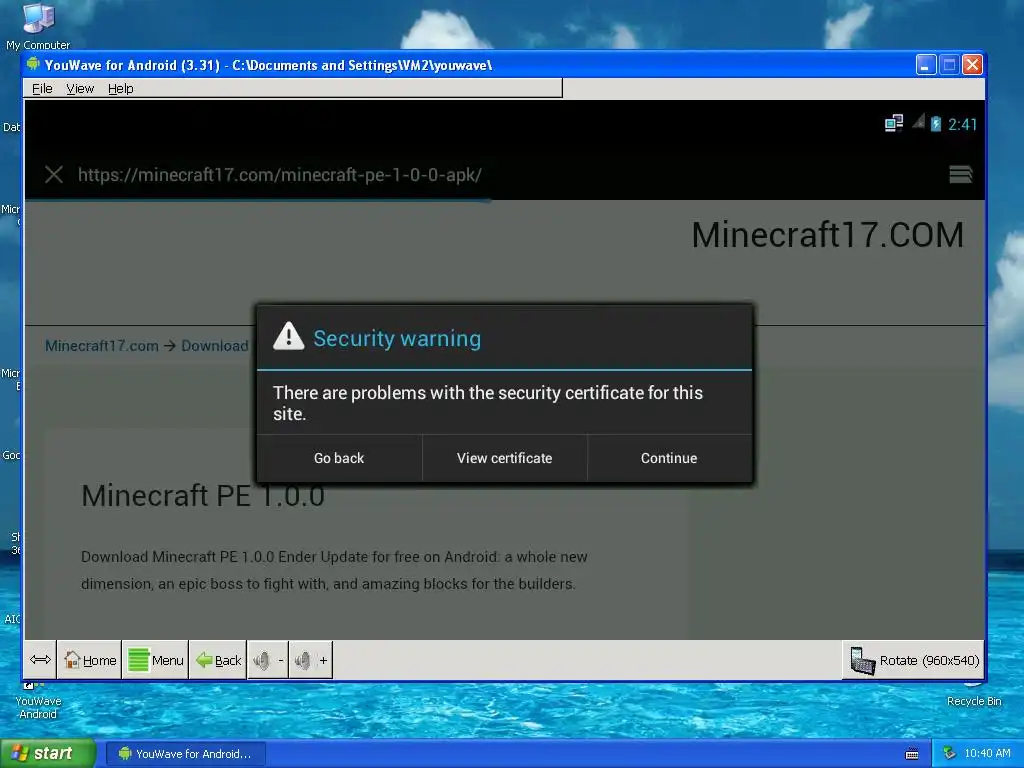Close the YouWave for Android window
Screen dimensions: 1024x768
[972, 65]
